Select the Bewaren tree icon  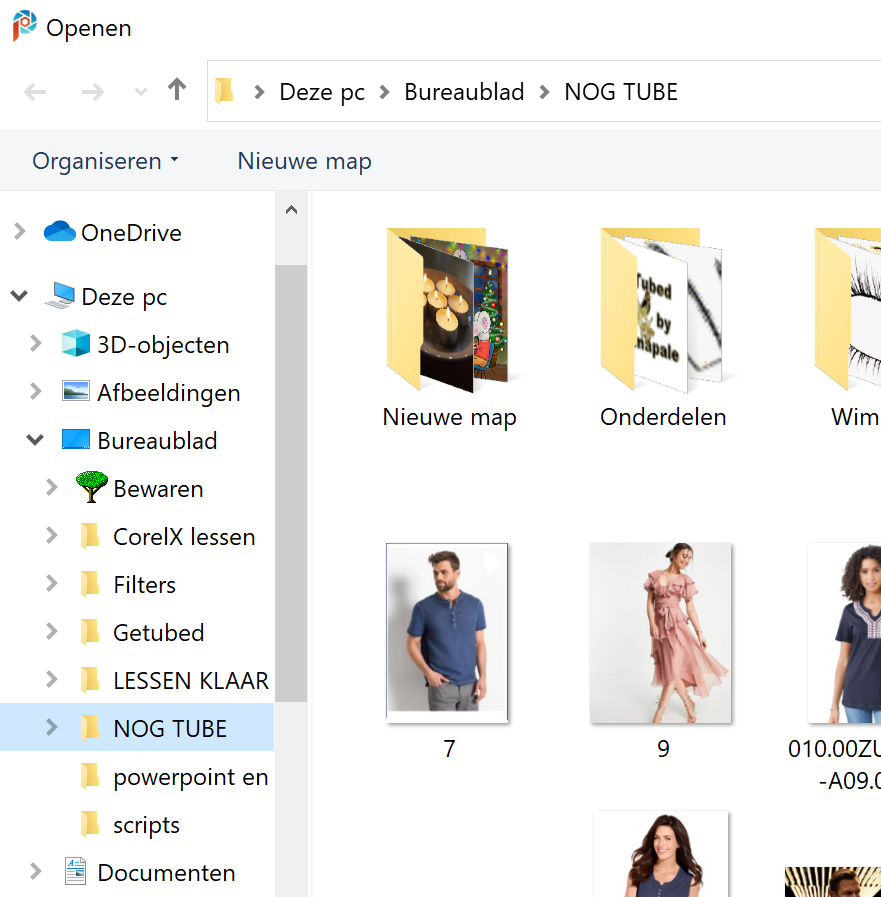(92, 487)
